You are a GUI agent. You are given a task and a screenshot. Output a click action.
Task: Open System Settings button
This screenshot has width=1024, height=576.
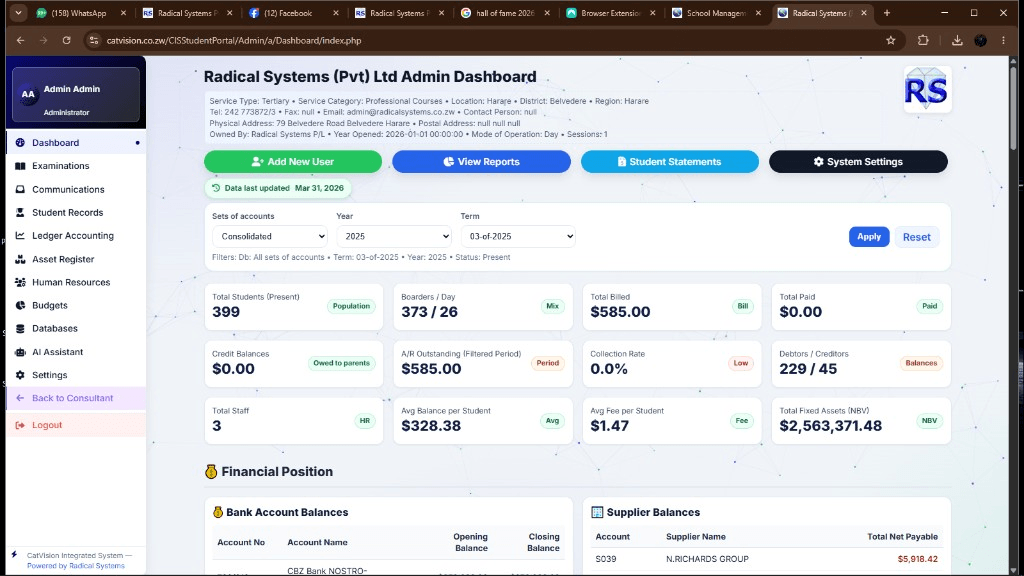[x=858, y=161]
